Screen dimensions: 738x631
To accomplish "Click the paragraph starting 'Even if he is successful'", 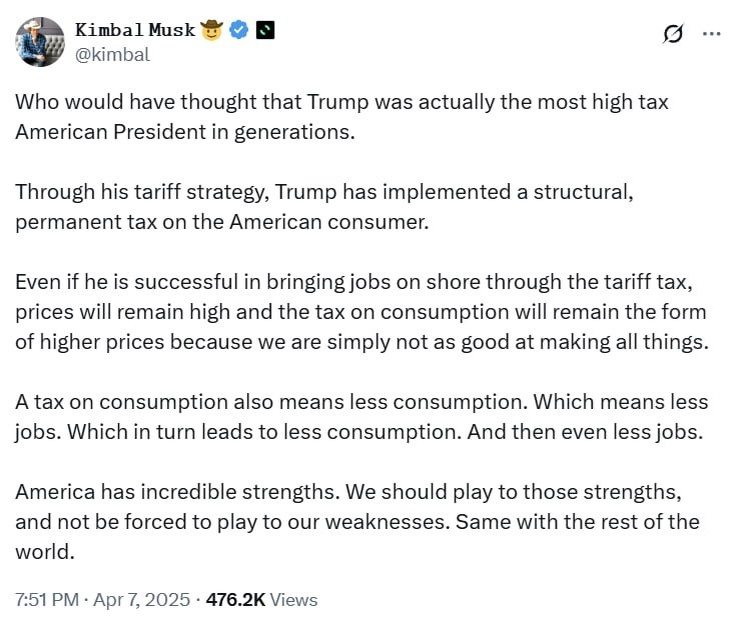I will 349,282.
